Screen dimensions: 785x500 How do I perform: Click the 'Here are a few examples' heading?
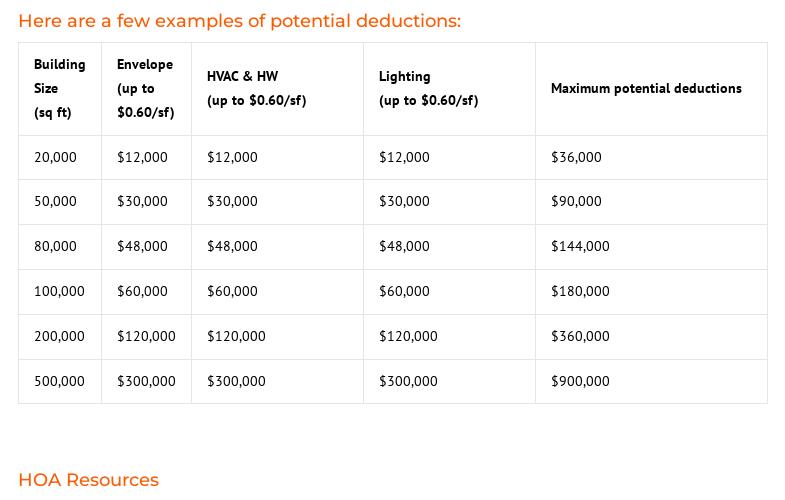coord(239,21)
